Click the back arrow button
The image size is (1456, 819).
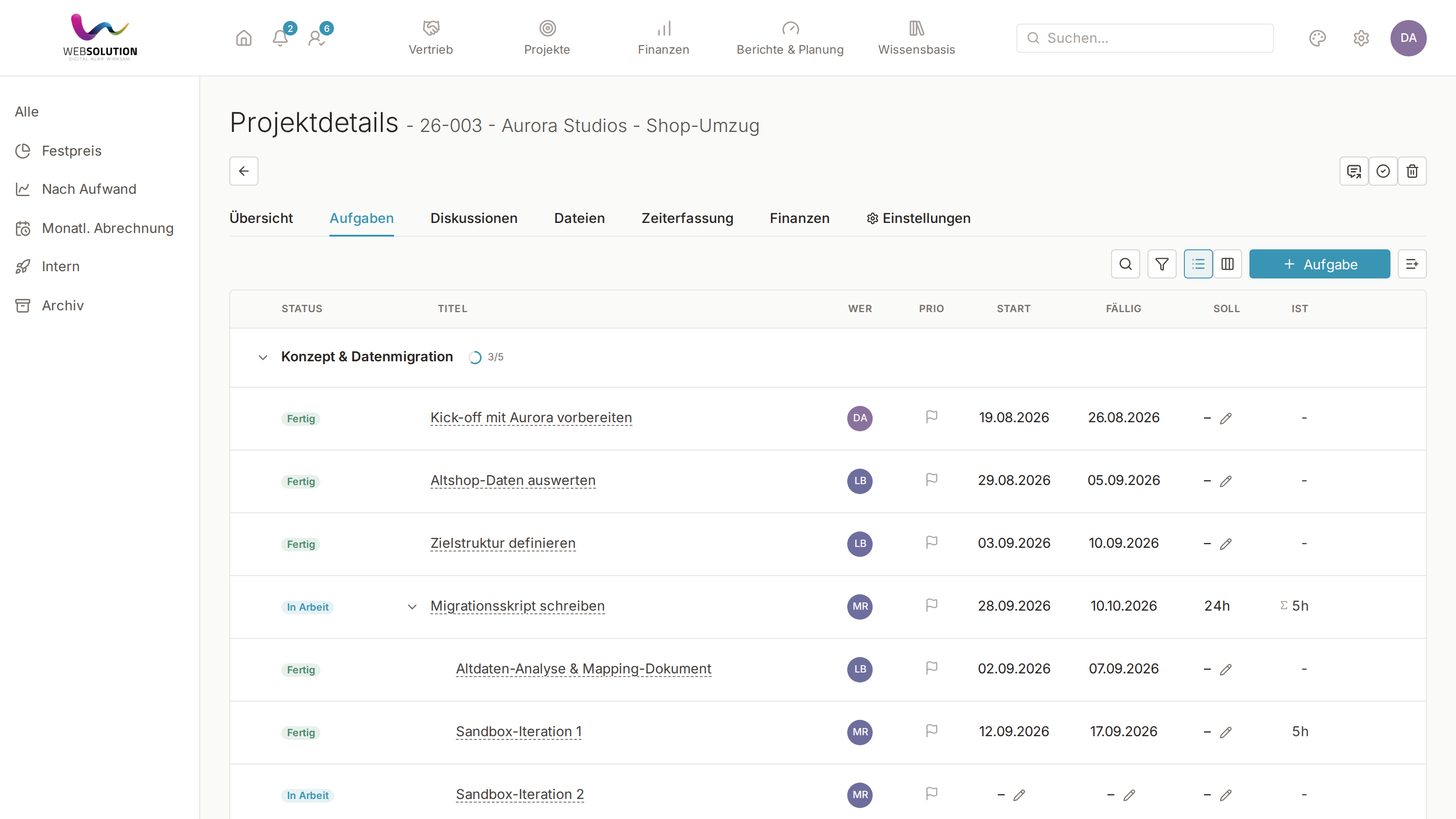[x=243, y=171]
